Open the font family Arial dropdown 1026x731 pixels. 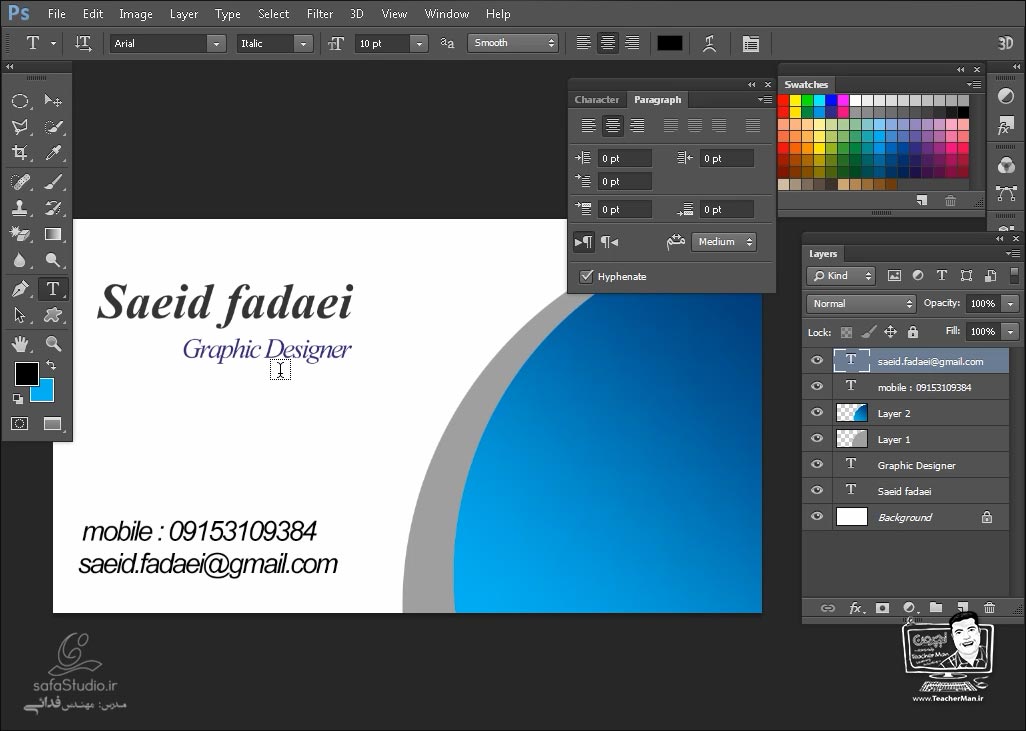point(216,43)
